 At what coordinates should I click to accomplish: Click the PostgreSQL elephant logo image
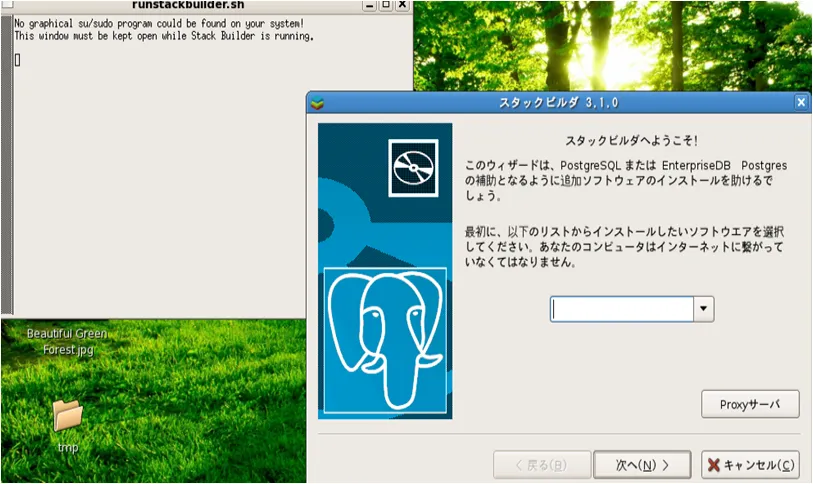385,340
